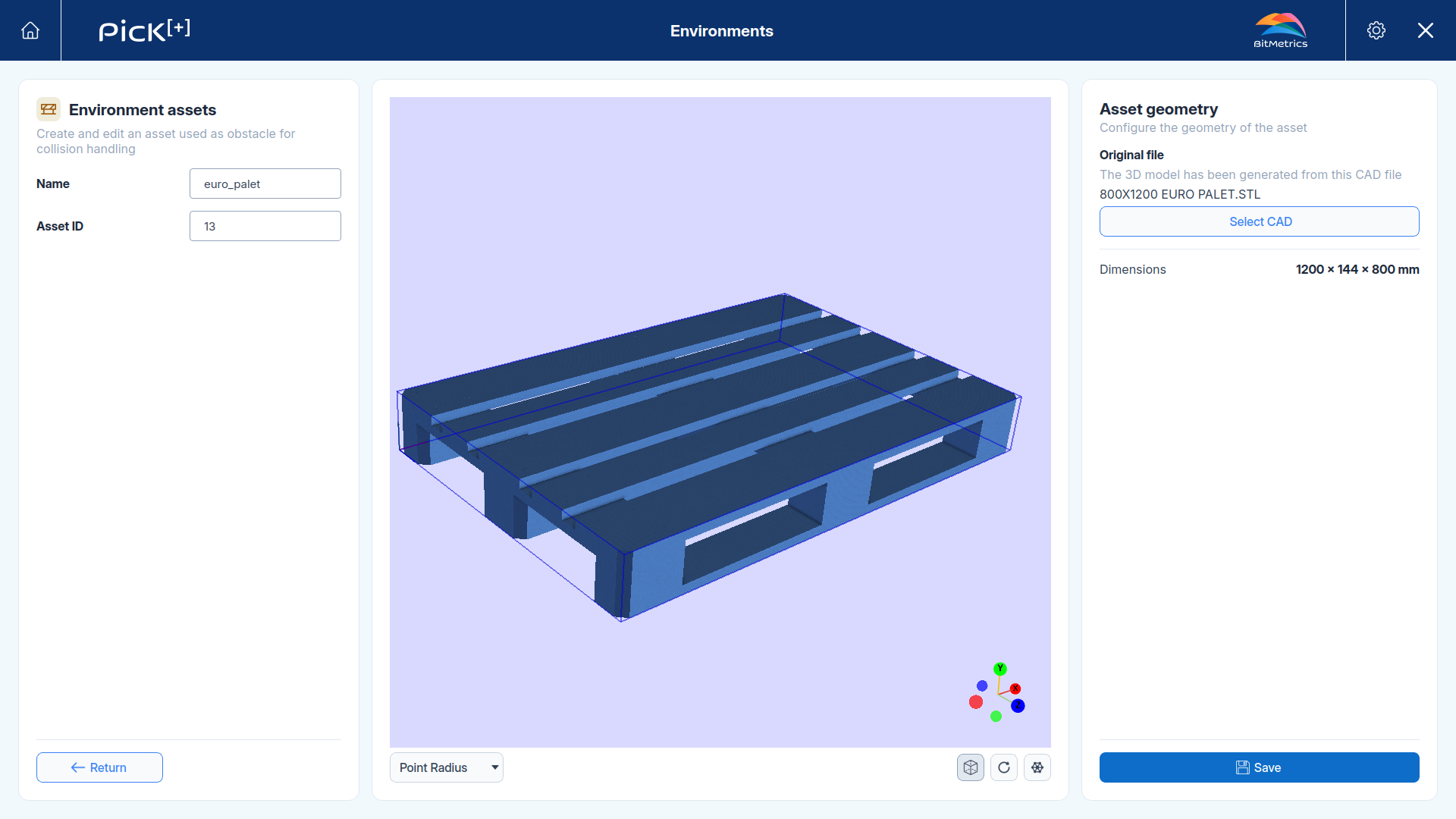Snap view to the Z axis
Viewport: 1456px width, 819px height.
1018,706
